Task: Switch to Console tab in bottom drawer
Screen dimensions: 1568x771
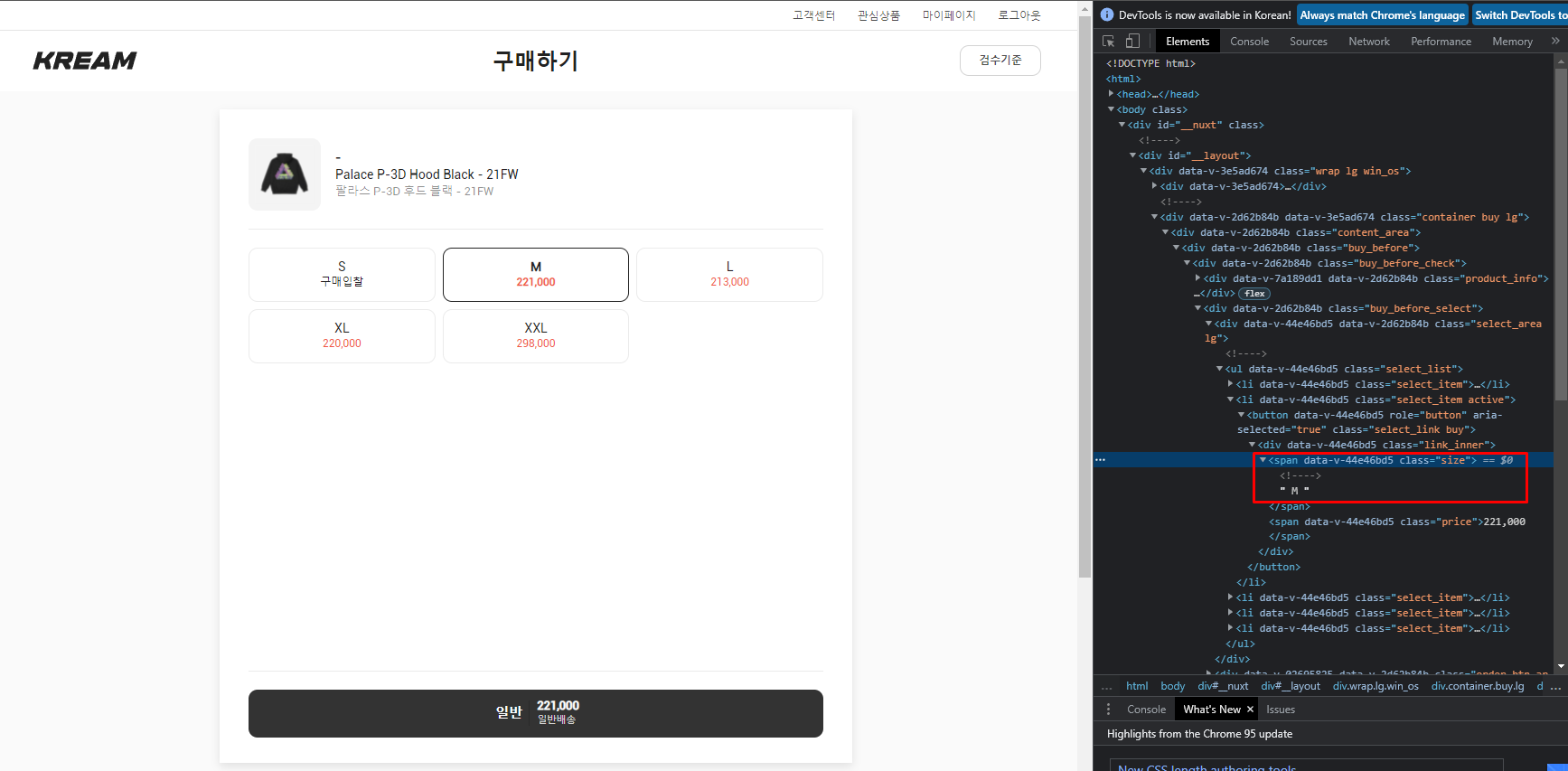Action: (x=1147, y=710)
